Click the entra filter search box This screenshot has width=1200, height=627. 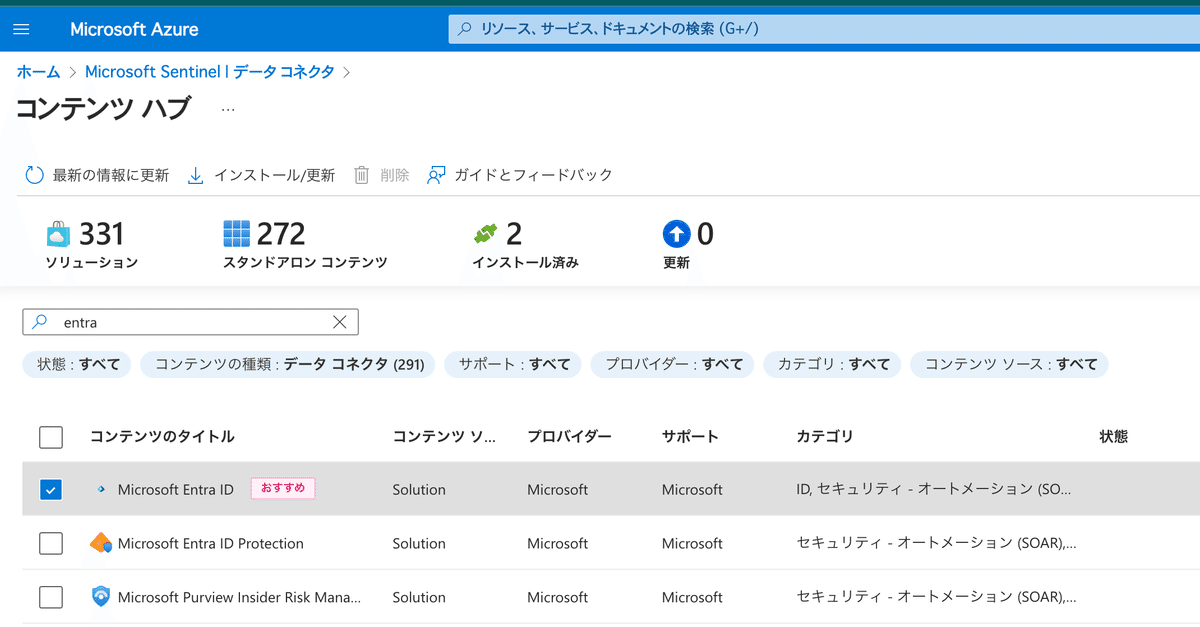click(x=190, y=322)
